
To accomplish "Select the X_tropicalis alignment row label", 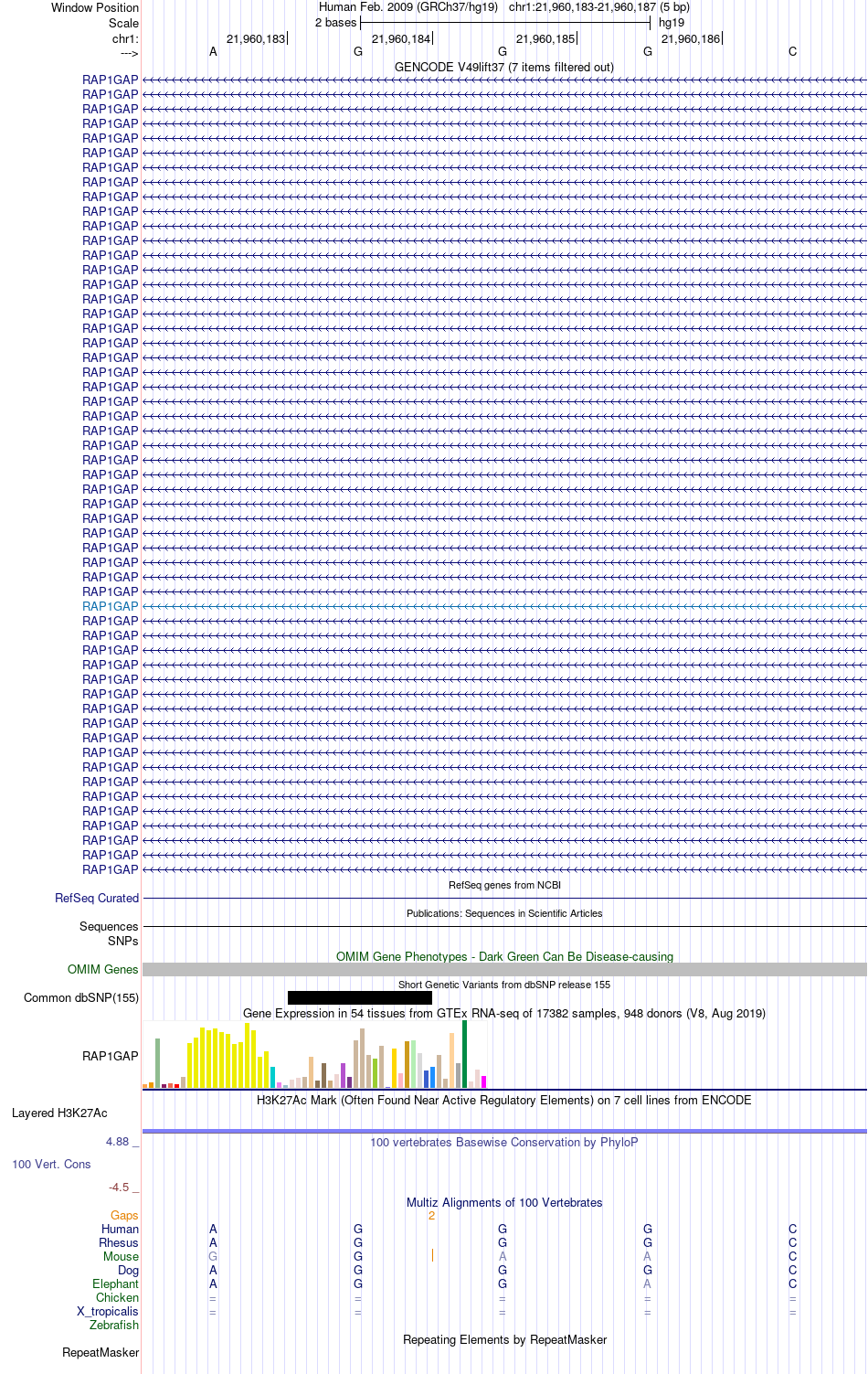I will [x=108, y=1311].
